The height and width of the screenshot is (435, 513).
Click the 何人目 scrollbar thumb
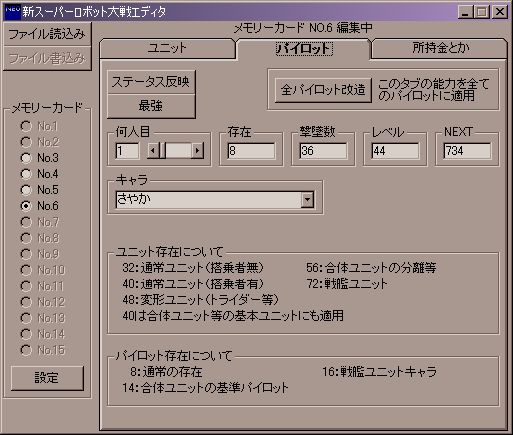pyautogui.click(x=162, y=151)
